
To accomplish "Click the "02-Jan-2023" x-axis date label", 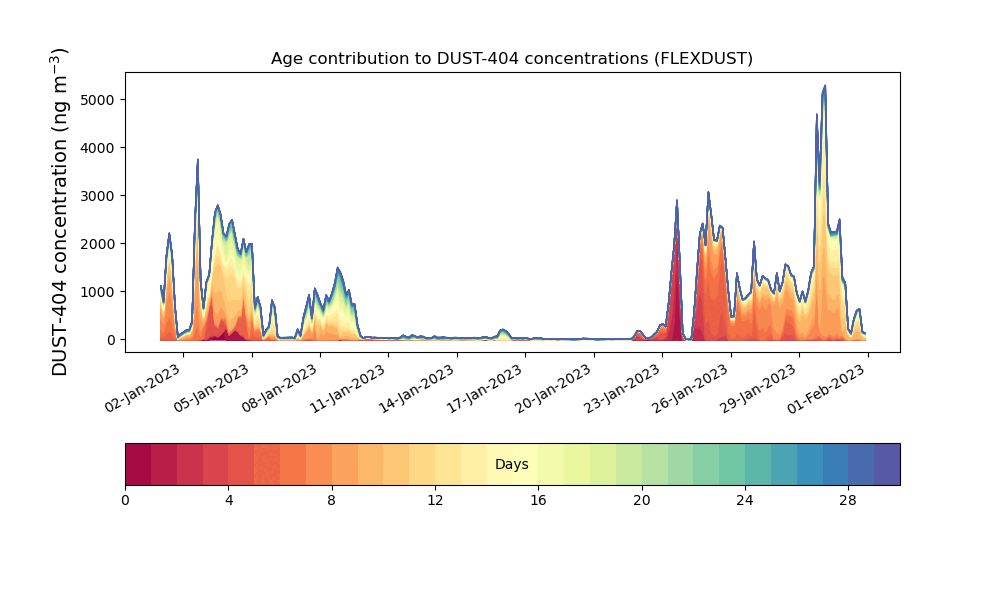I will (143, 388).
